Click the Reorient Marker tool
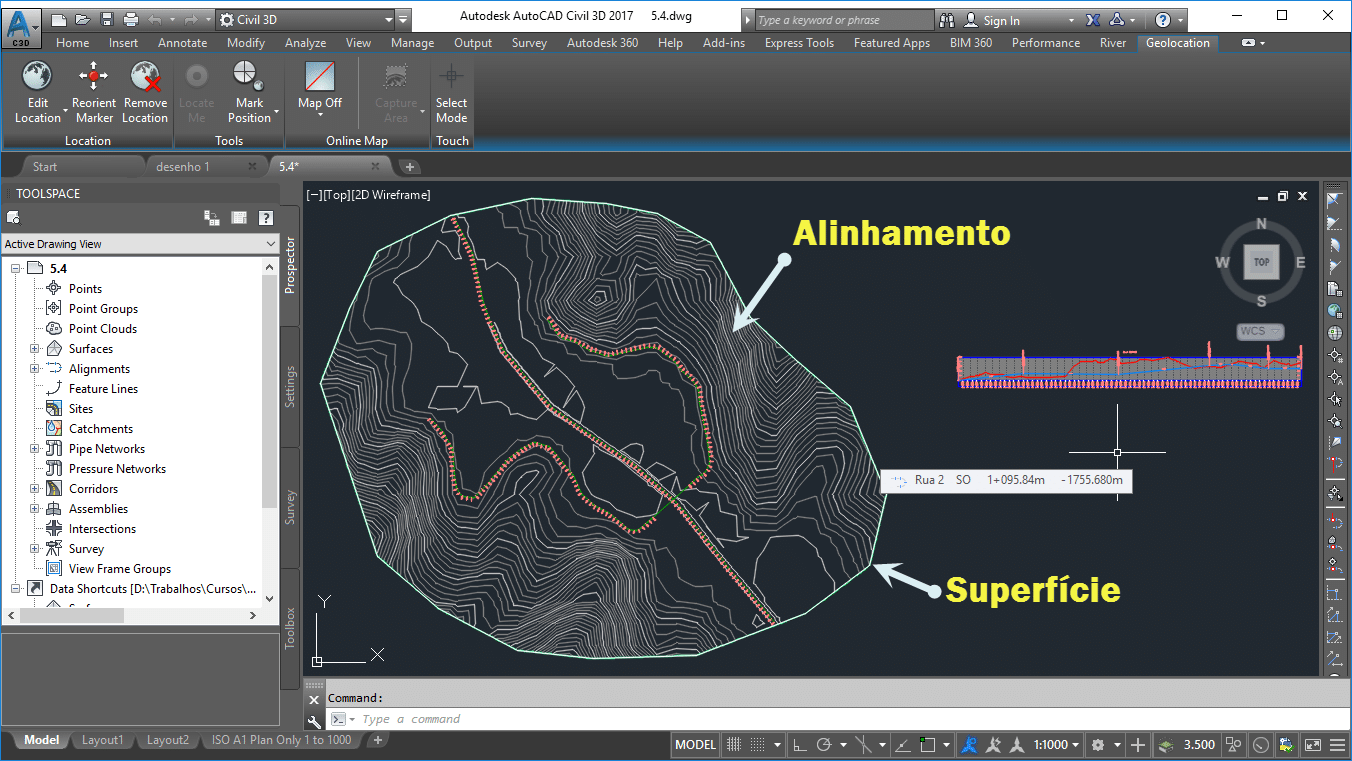This screenshot has width=1352, height=761. 93,94
